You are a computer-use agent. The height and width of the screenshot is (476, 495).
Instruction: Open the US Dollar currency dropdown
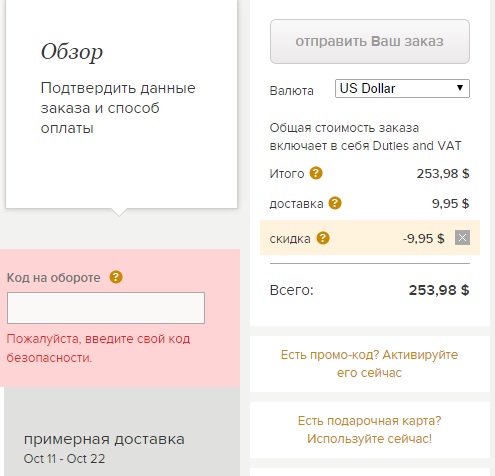(402, 88)
